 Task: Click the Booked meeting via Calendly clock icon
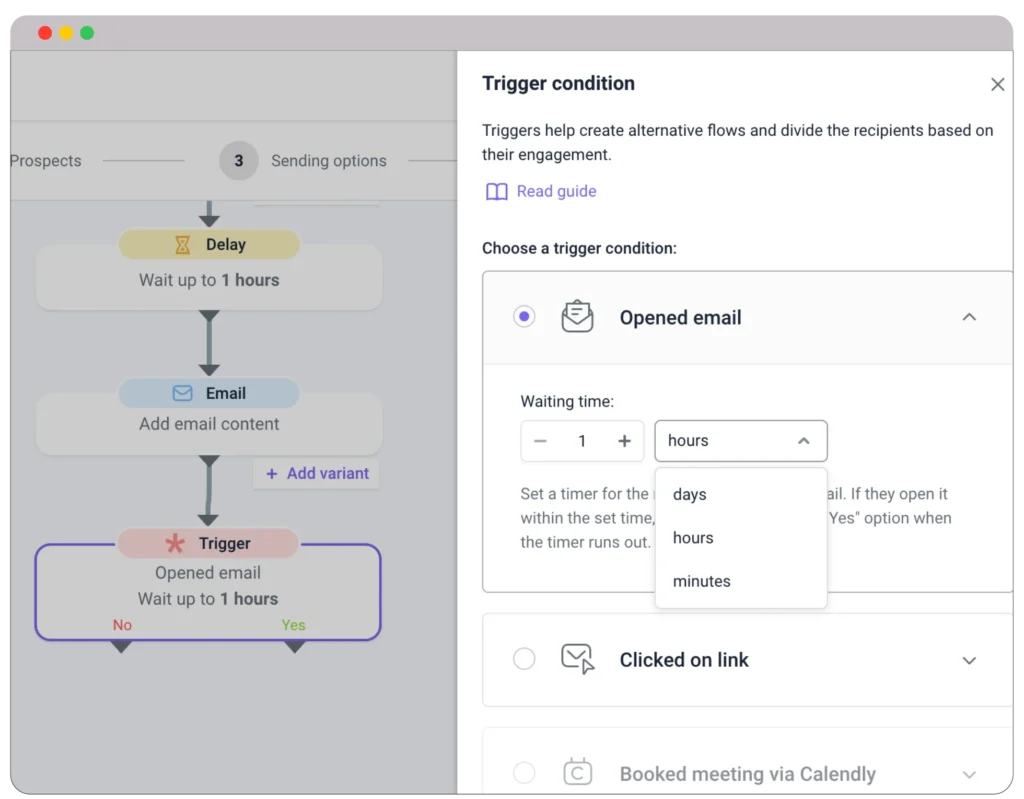577,772
